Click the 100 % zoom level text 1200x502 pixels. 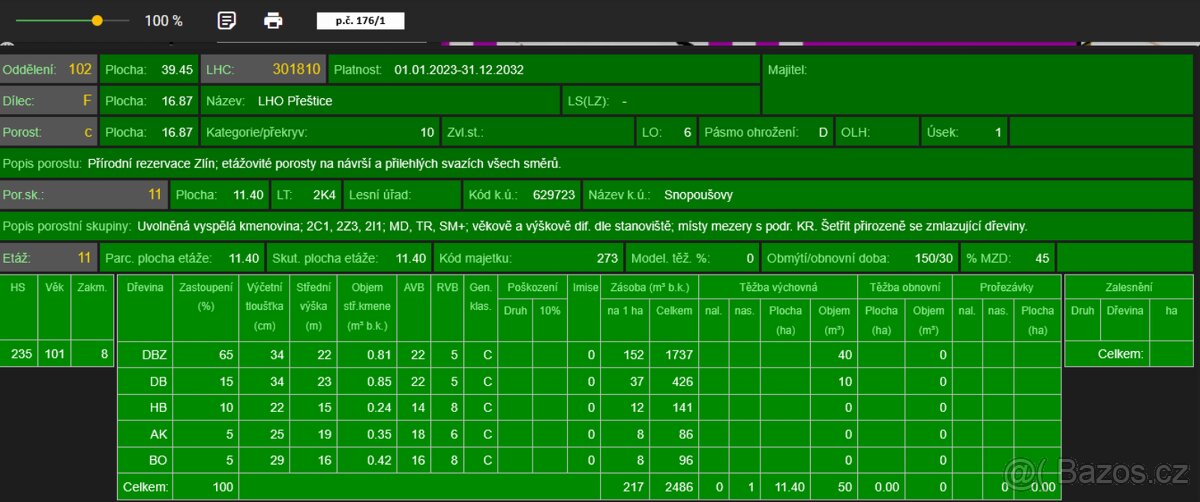tap(163, 20)
